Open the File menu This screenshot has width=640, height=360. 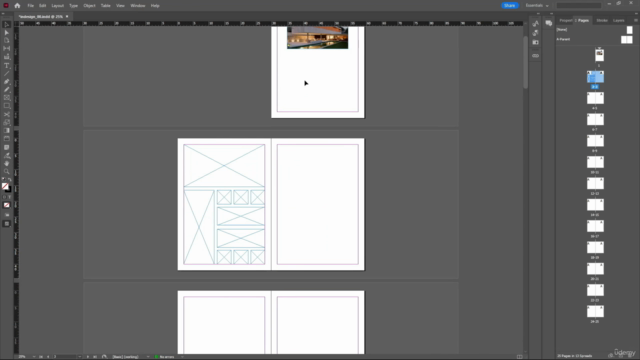[x=31, y=6]
